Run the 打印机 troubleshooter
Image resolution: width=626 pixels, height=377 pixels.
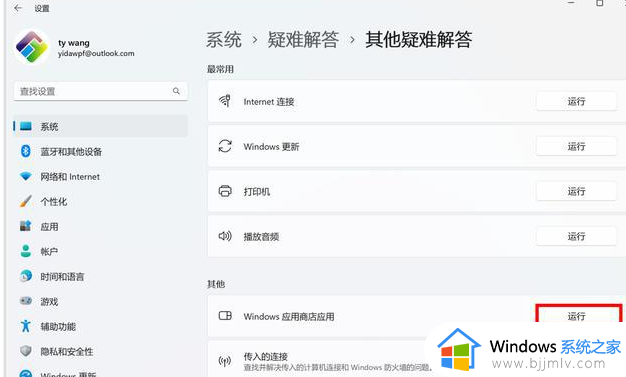(x=576, y=191)
